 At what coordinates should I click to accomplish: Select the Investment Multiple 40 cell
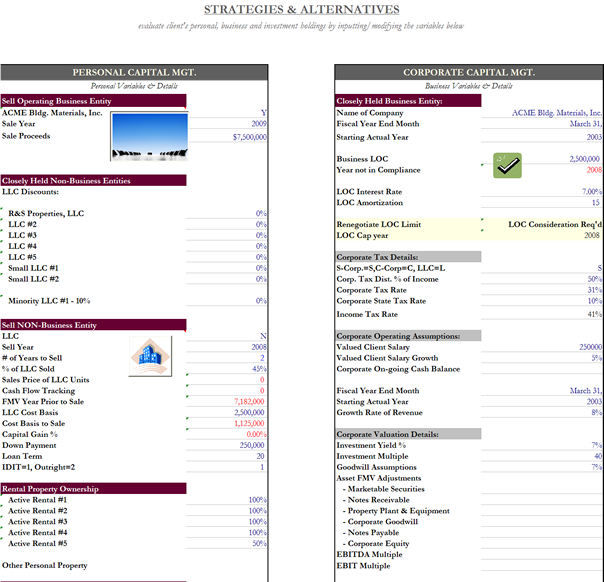pyautogui.click(x=596, y=455)
